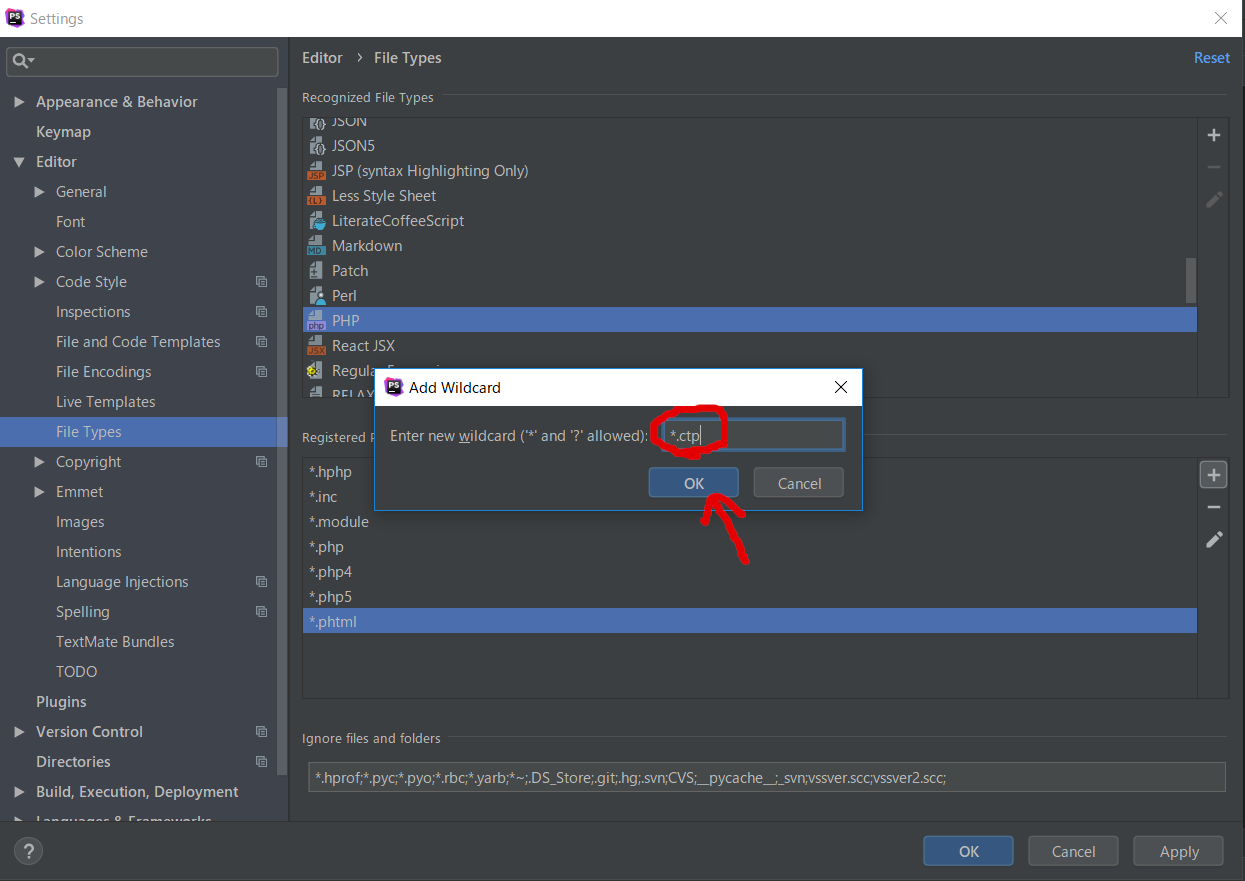Screen dimensions: 1245x881
Task: Click the Perl file type icon
Action: coord(317,296)
